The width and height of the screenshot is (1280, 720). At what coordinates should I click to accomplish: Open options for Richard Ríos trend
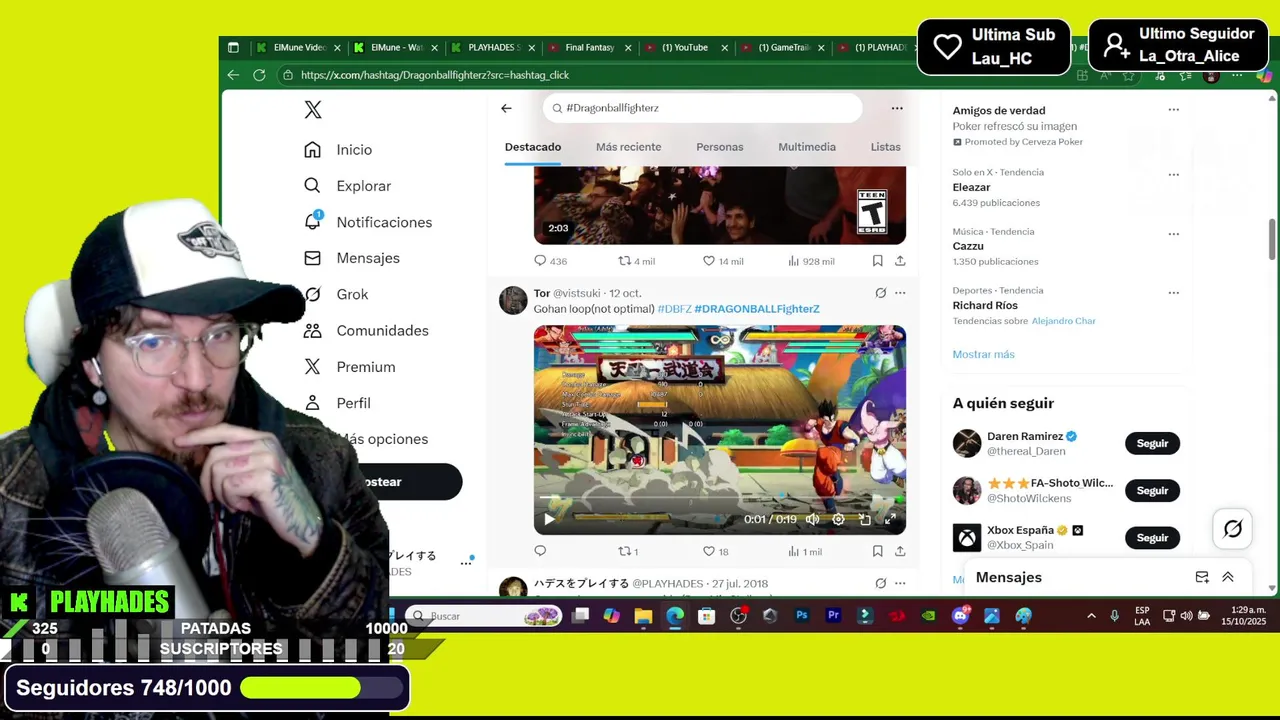pos(1174,293)
